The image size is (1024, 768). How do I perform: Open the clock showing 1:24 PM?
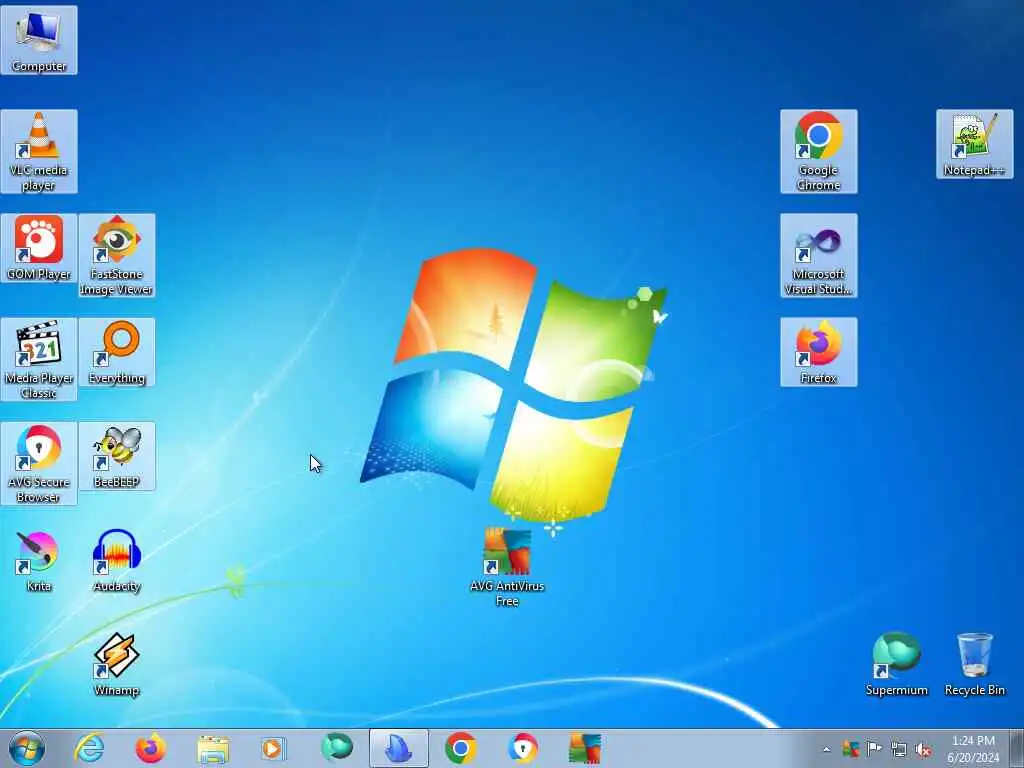[x=973, y=748]
